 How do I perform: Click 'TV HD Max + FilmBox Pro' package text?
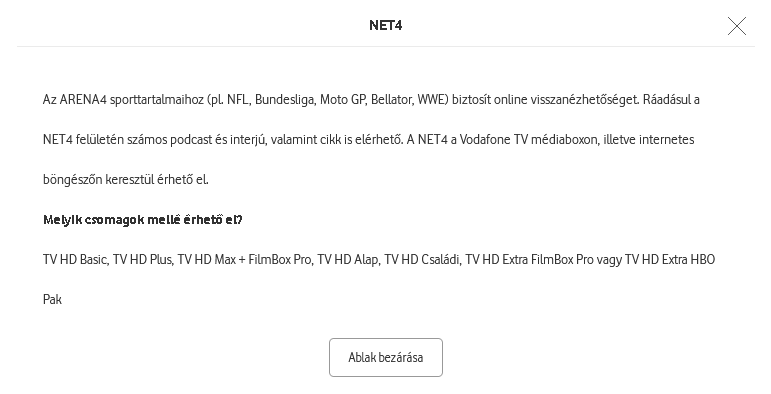coord(245,260)
